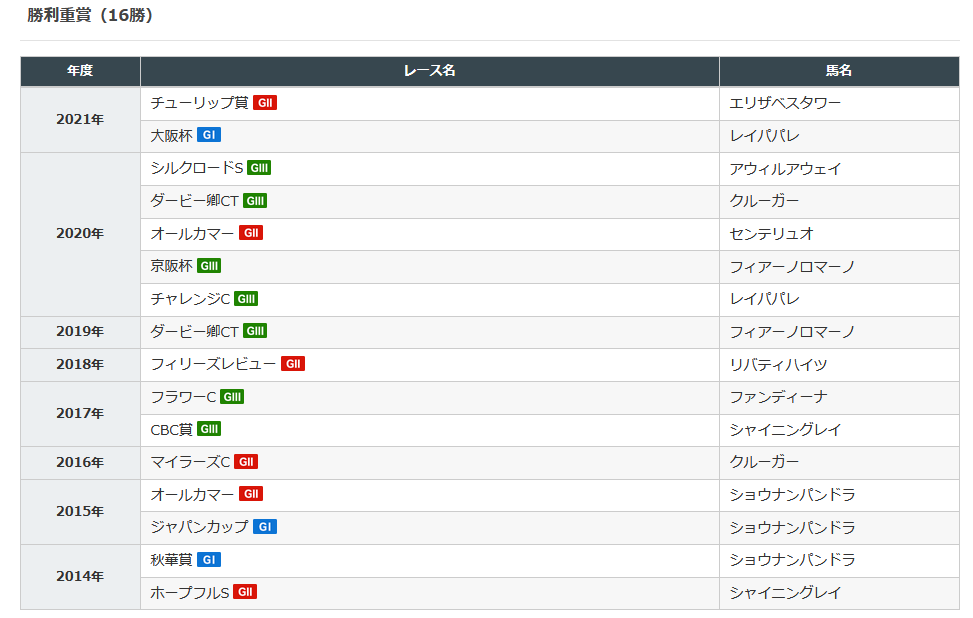This screenshot has width=973, height=618.
Task: Click the blue GI badge beside 大阪杯
Action: pos(208,135)
